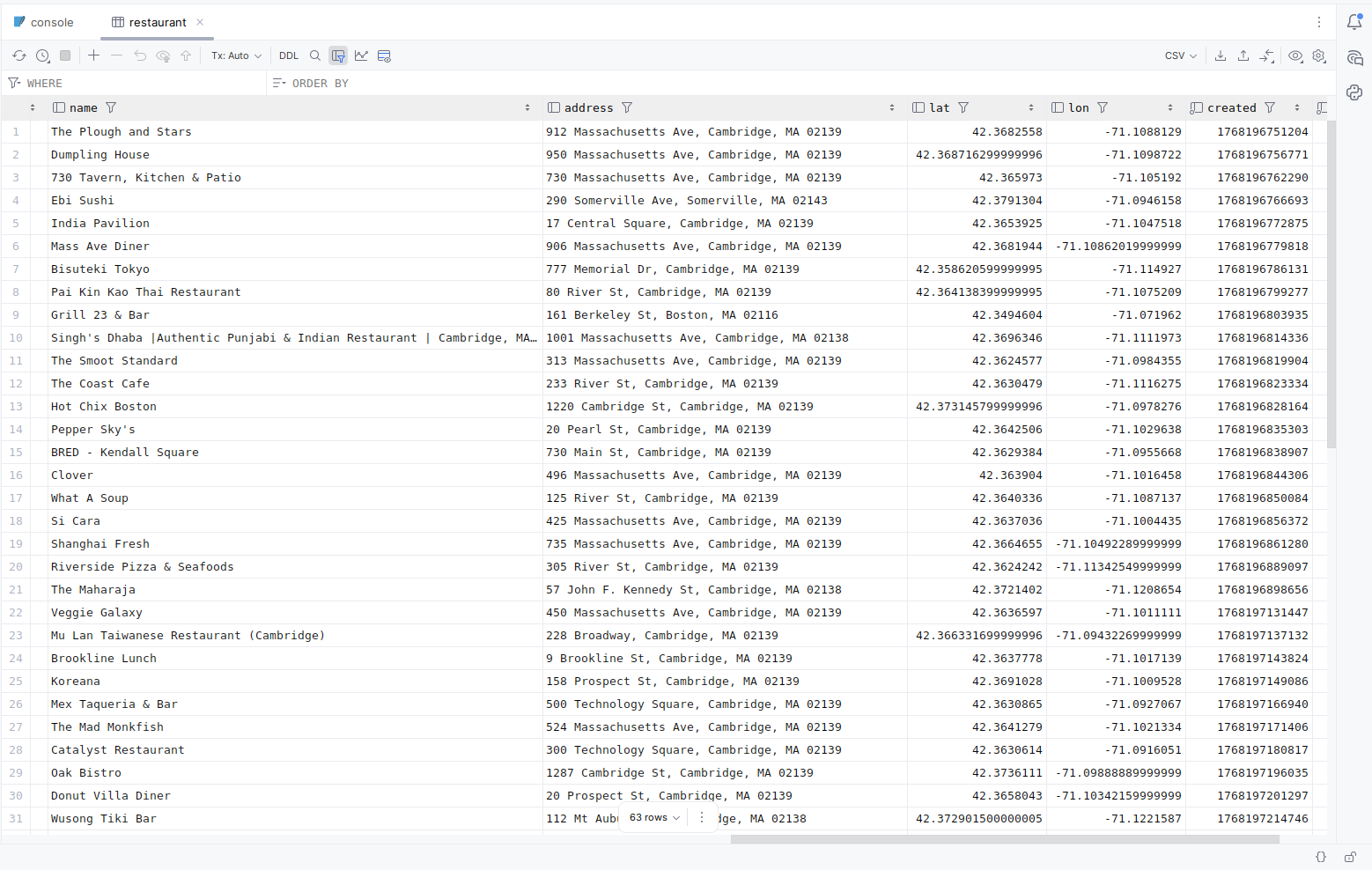Toggle the local filter toolbar button
This screenshot has height=870, width=1372.
[338, 55]
